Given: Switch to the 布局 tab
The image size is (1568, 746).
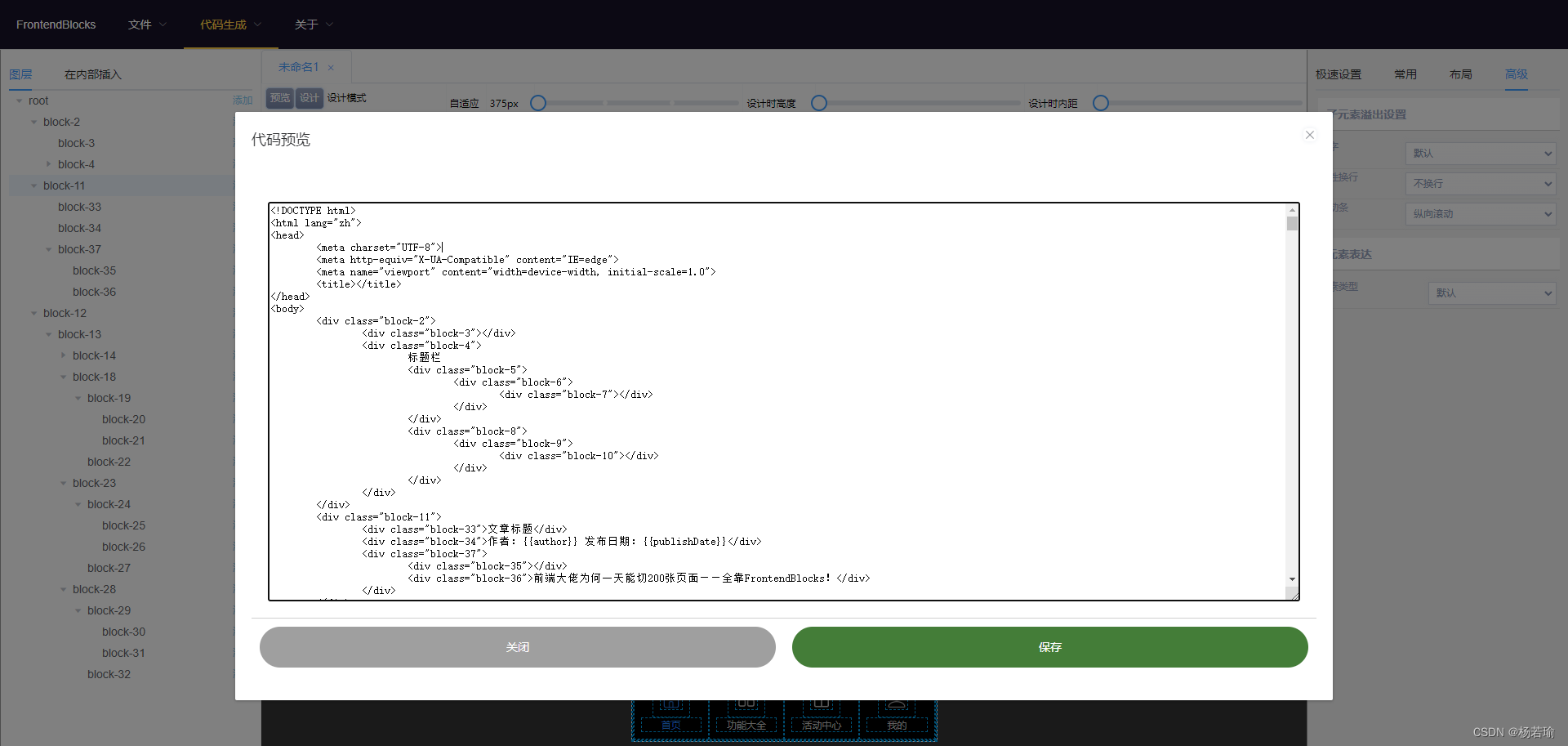Looking at the screenshot, I should (x=1460, y=74).
